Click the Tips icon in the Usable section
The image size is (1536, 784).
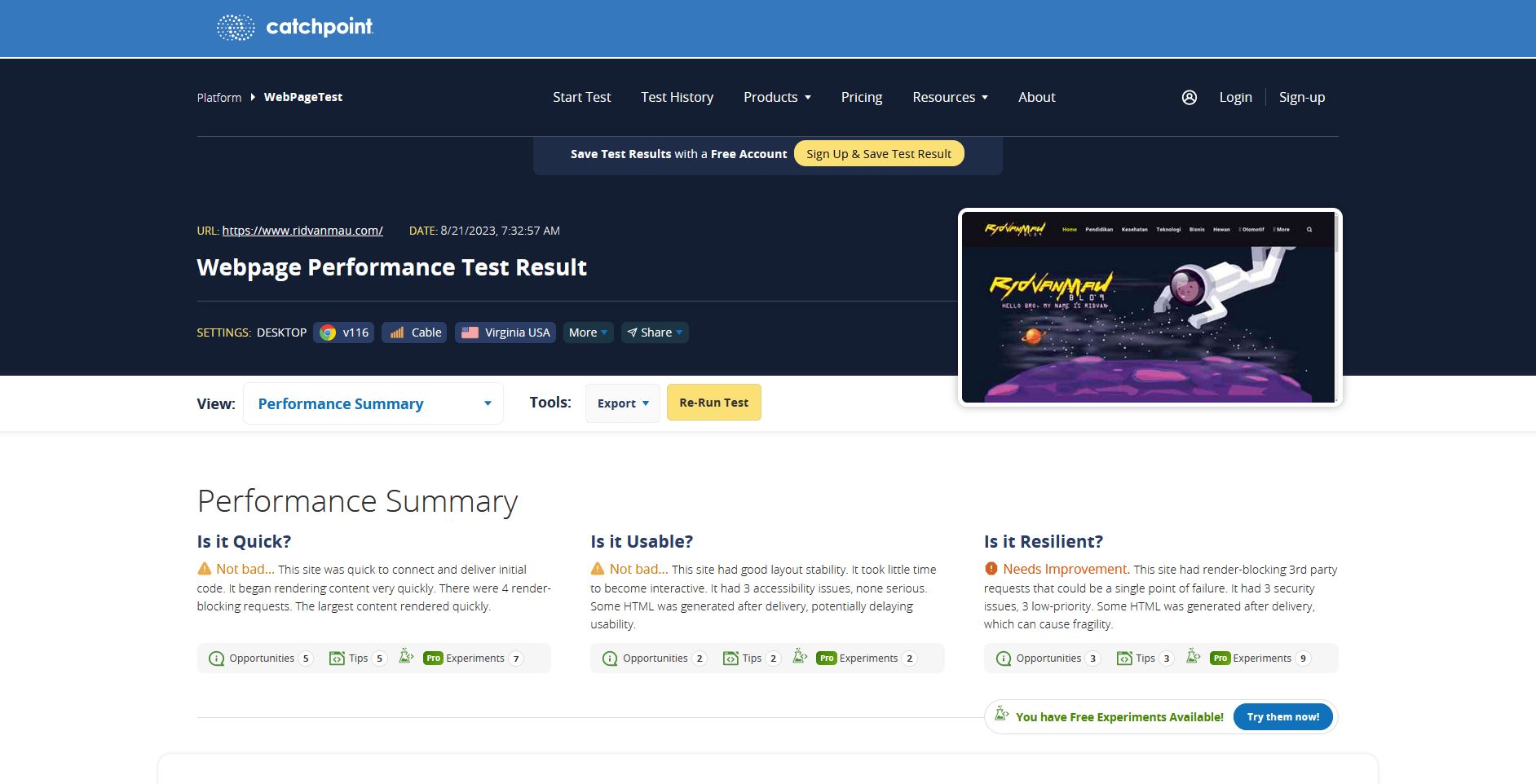(x=730, y=658)
